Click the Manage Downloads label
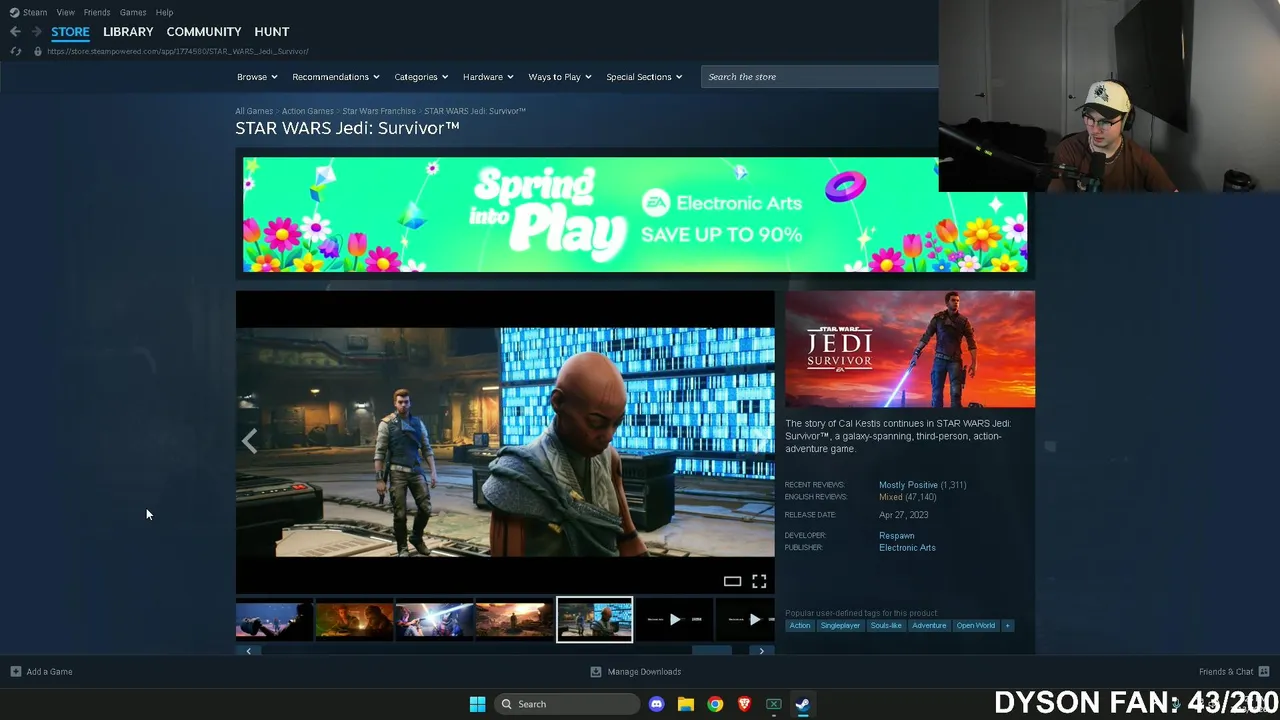Viewport: 1280px width, 720px height. (644, 671)
